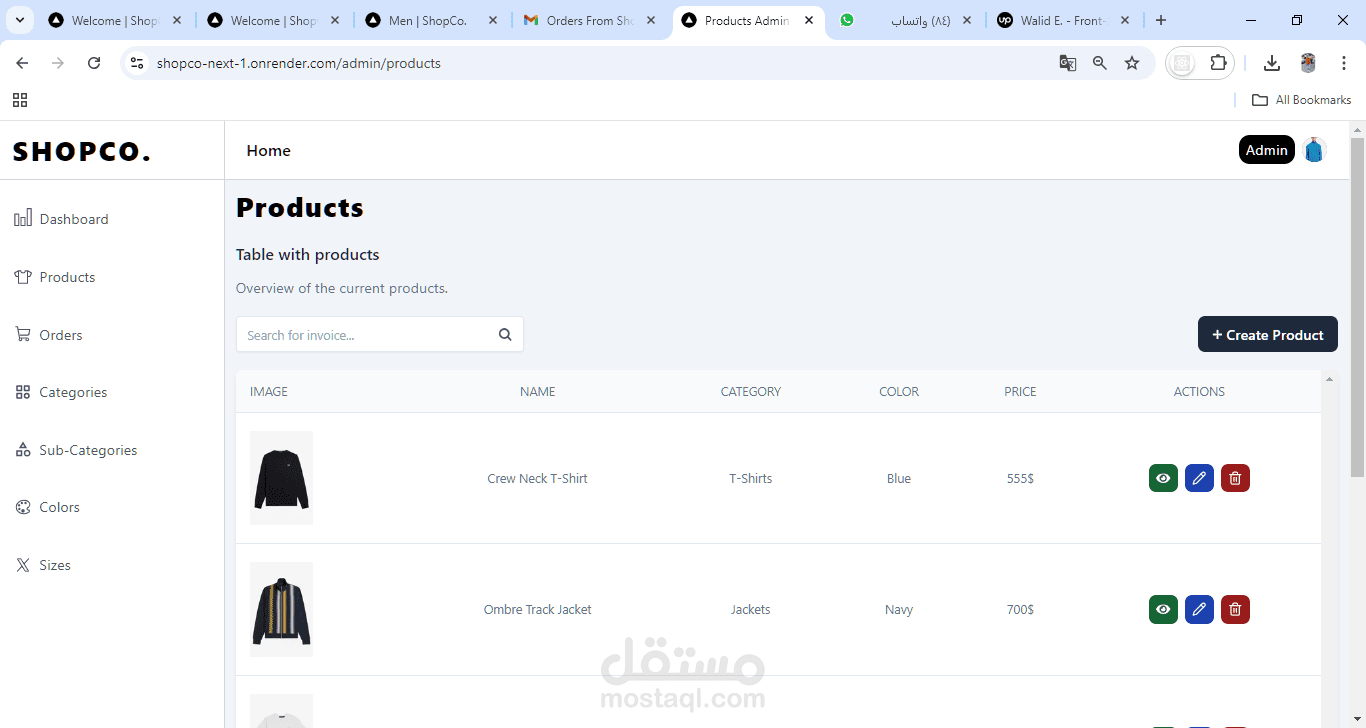Reload the page
The image size is (1366, 728).
click(x=94, y=63)
